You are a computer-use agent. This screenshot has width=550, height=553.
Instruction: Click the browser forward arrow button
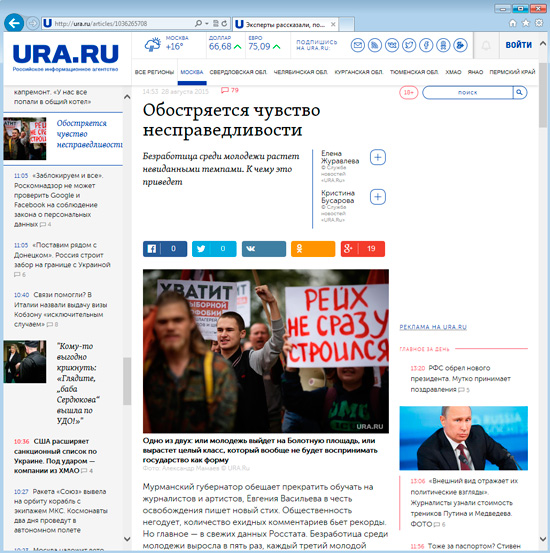tap(33, 24)
